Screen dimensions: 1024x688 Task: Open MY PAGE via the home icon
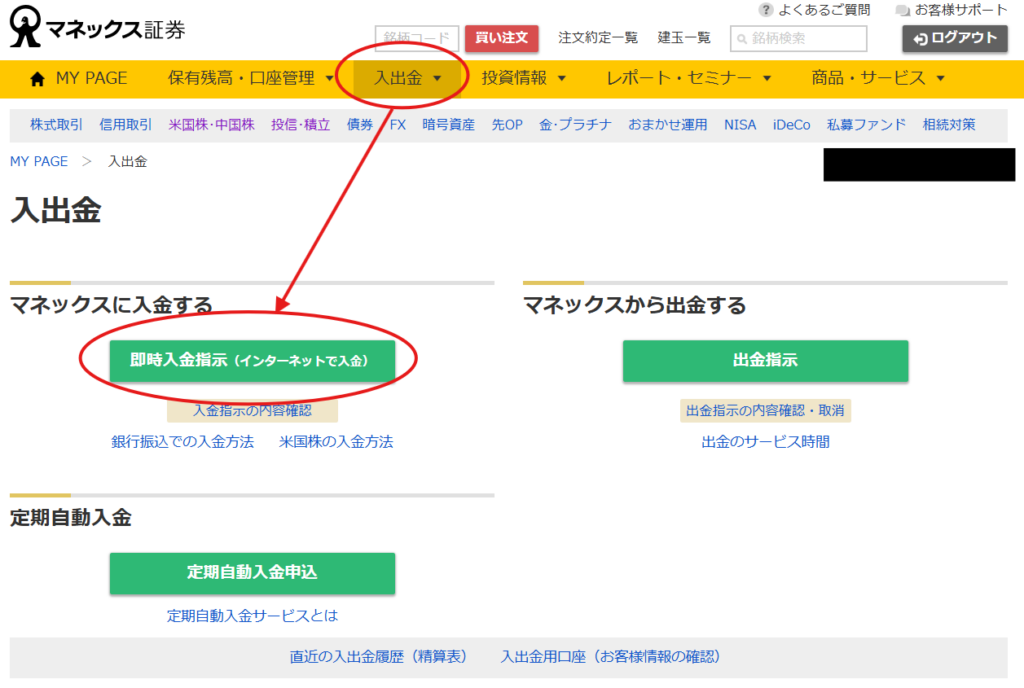point(38,78)
